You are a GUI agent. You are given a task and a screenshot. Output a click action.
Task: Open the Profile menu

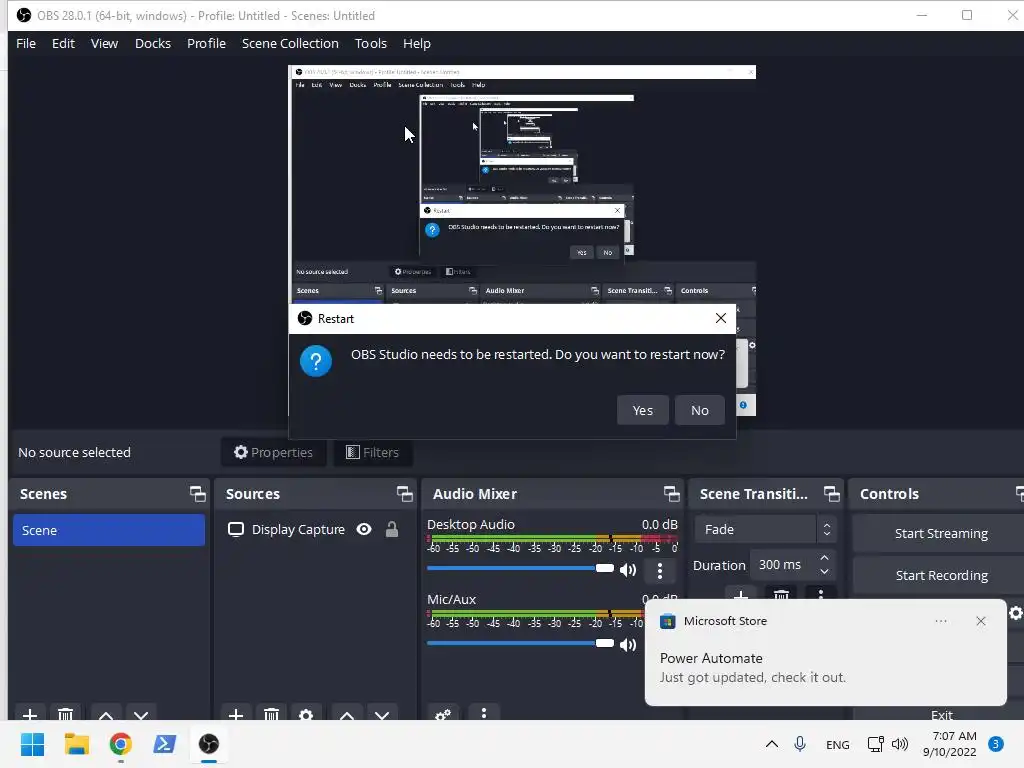[x=206, y=43]
